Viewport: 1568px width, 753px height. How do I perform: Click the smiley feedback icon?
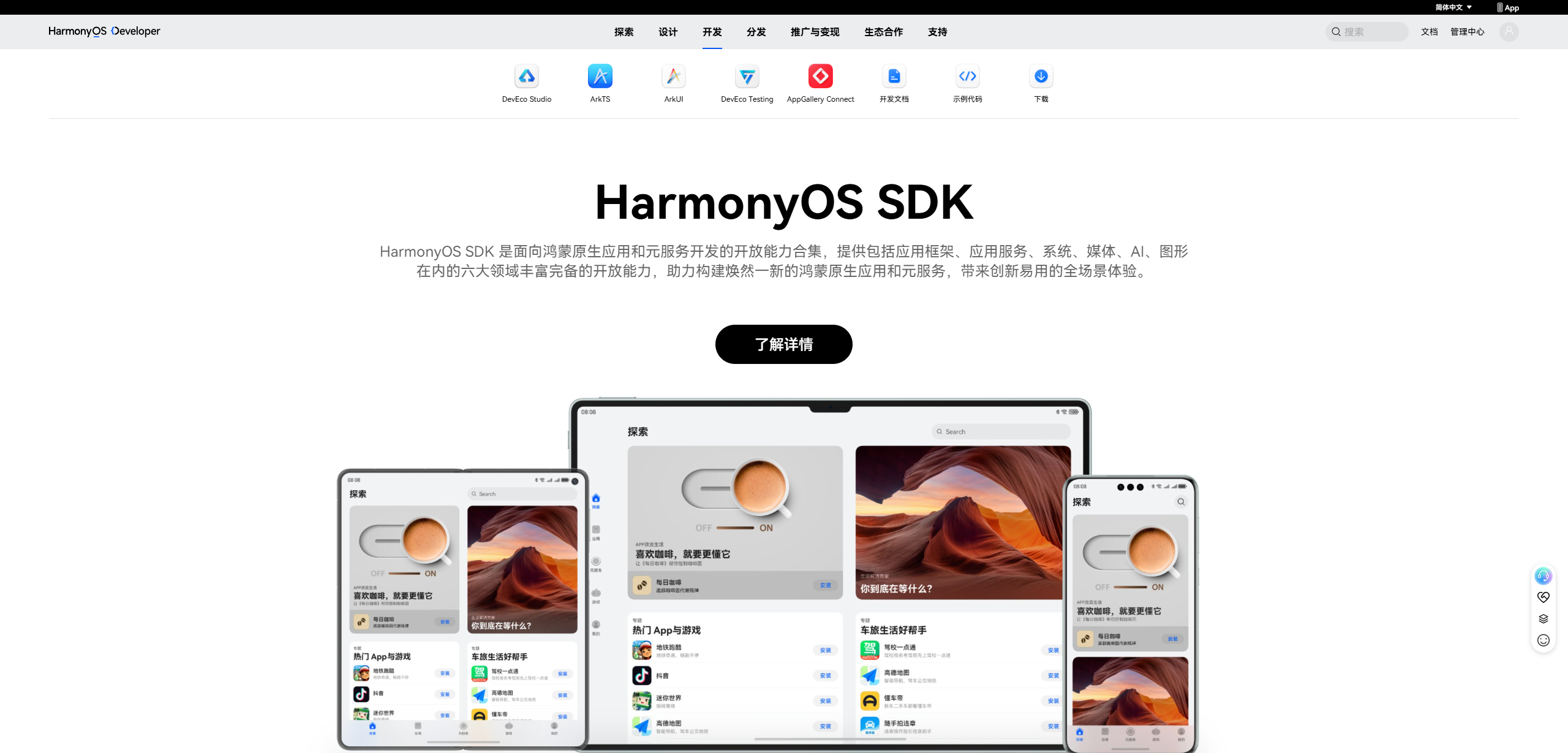pos(1543,640)
